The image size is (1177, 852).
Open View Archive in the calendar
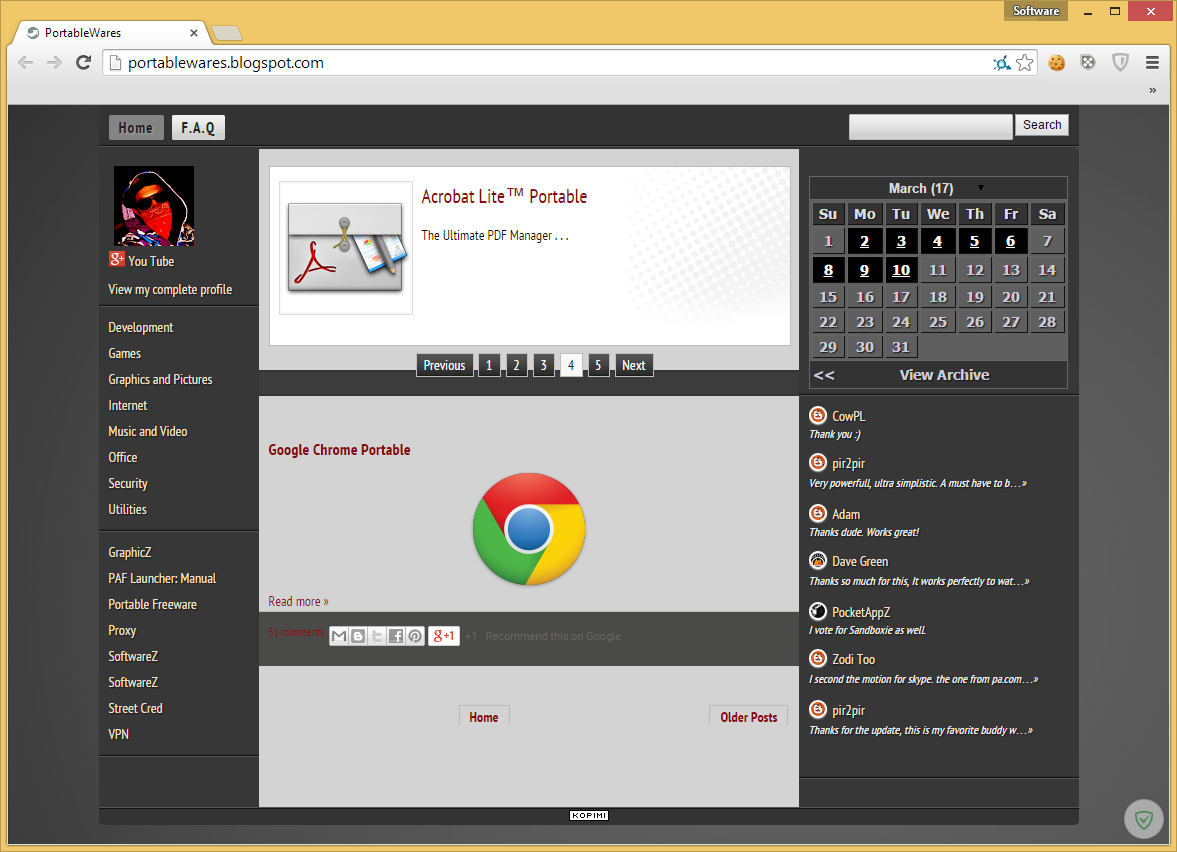[944, 375]
